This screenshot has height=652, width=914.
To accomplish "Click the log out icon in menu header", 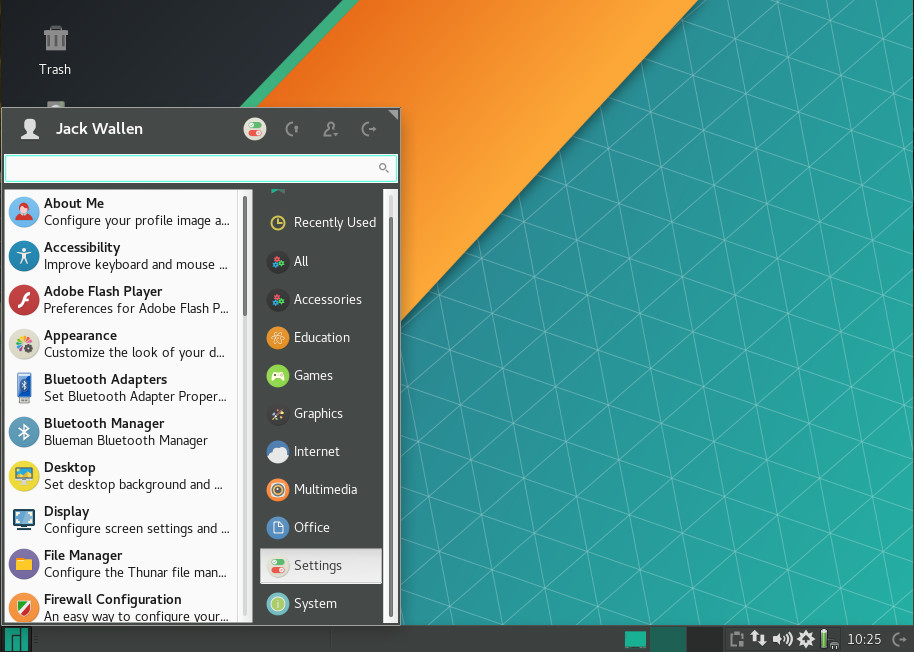I will (369, 129).
